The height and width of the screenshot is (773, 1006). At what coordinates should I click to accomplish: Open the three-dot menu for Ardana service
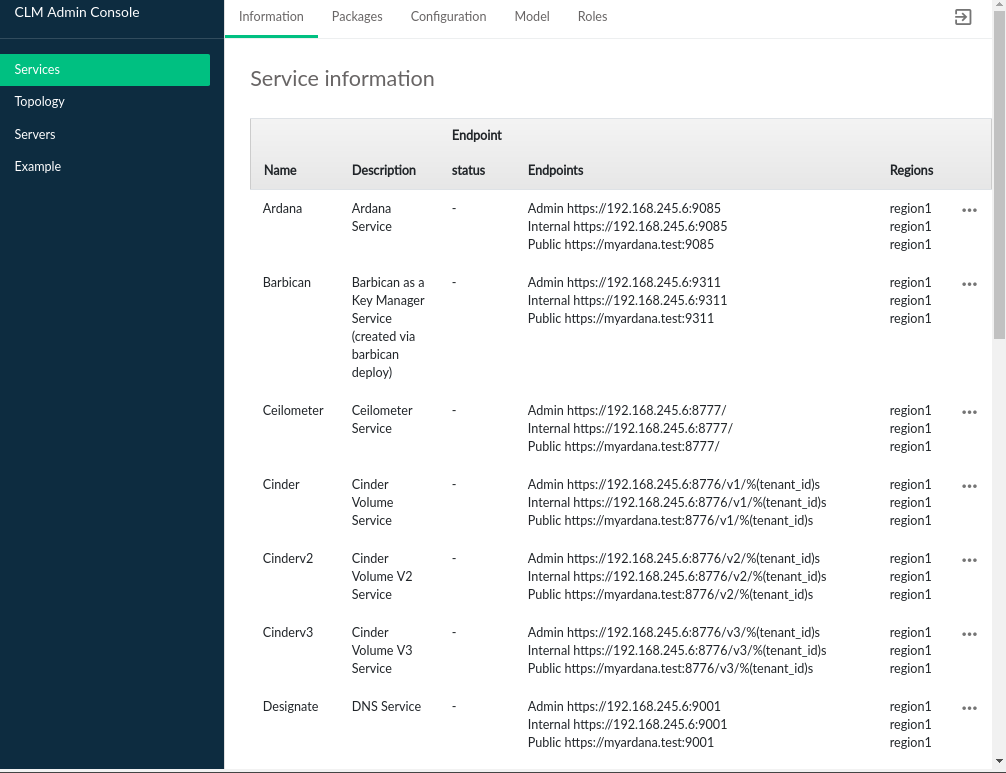pyautogui.click(x=969, y=210)
